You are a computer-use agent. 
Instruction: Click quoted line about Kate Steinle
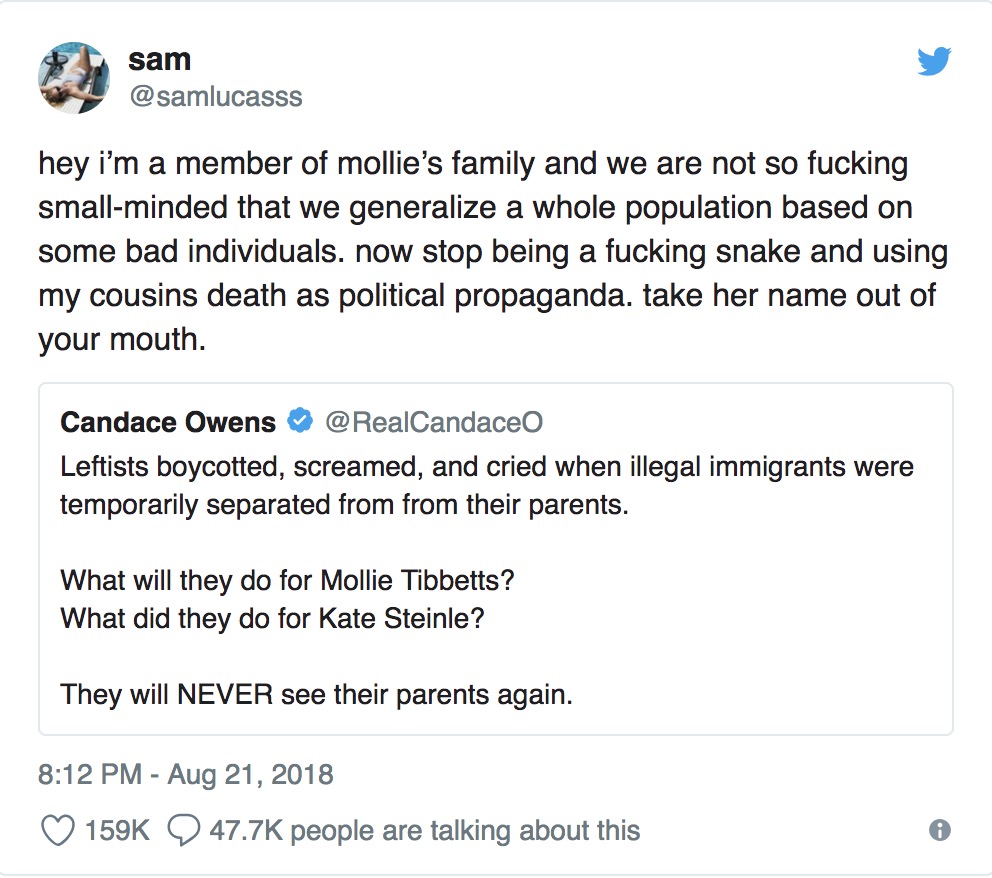point(272,618)
